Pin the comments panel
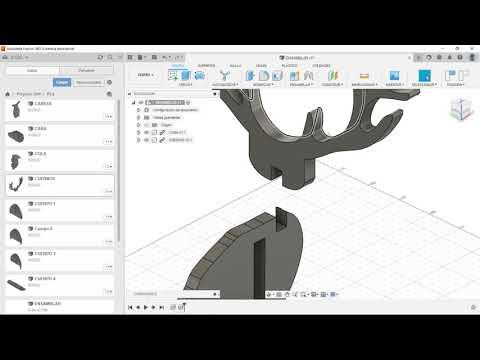The height and width of the screenshot is (360, 480). [215, 294]
